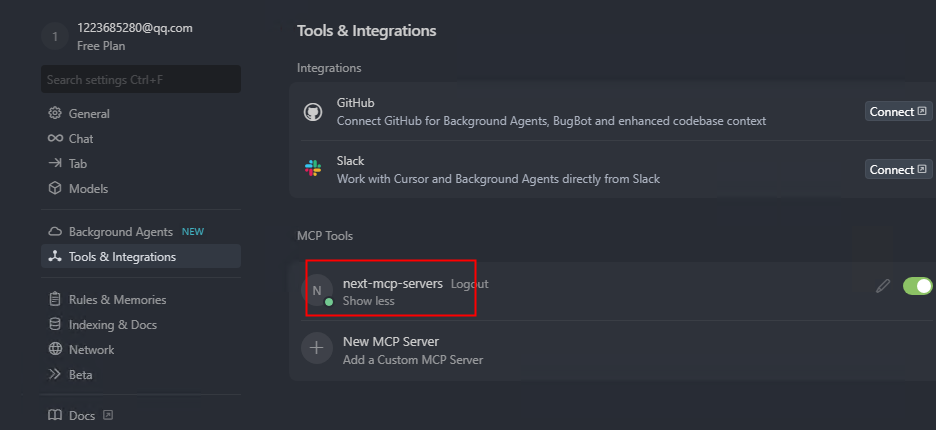Click the Indexing & Docs database icon
Screen dimensions: 936x430
(55, 325)
